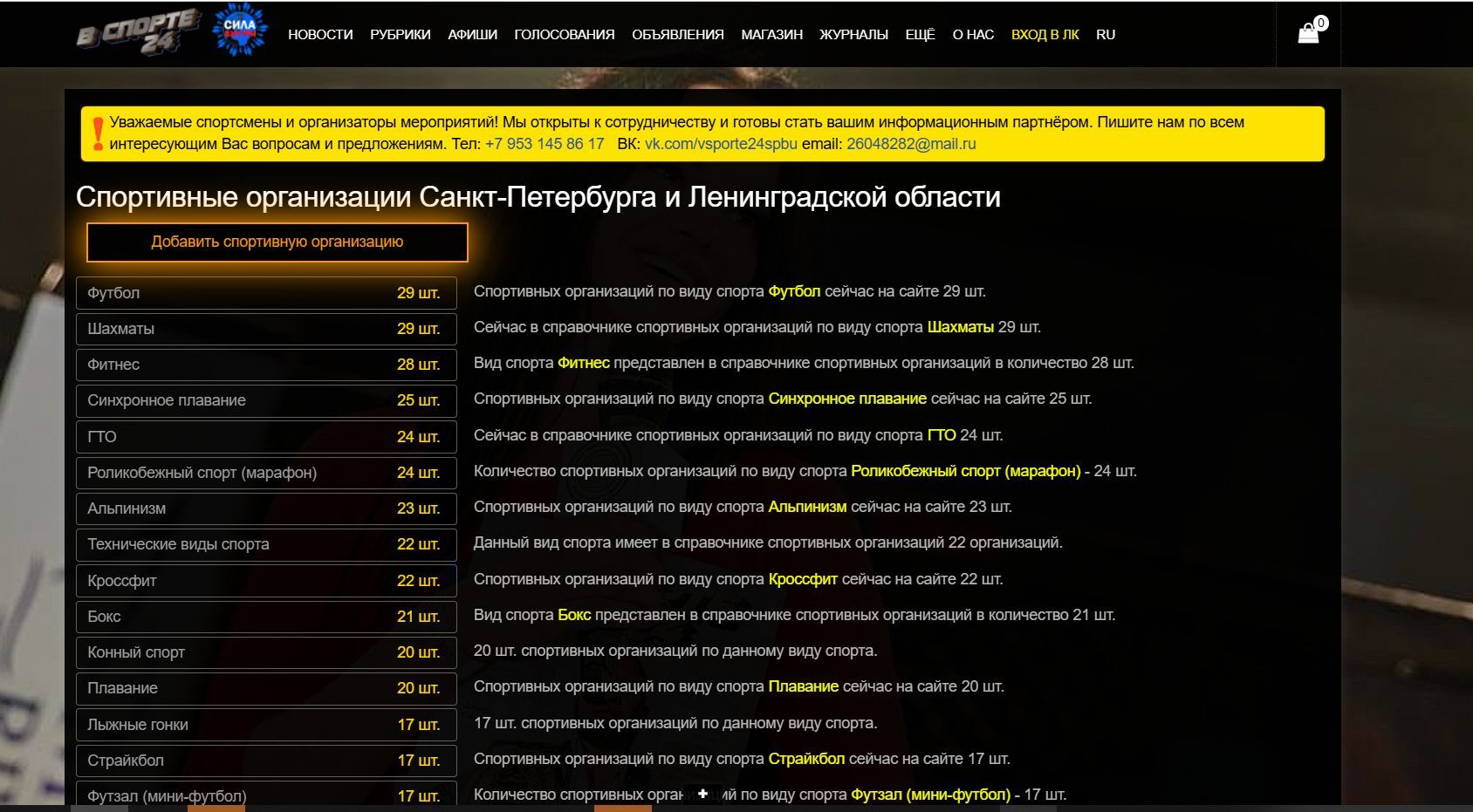Click ВХОД В ЛК login link
The image size is (1473, 812).
pos(1045,35)
